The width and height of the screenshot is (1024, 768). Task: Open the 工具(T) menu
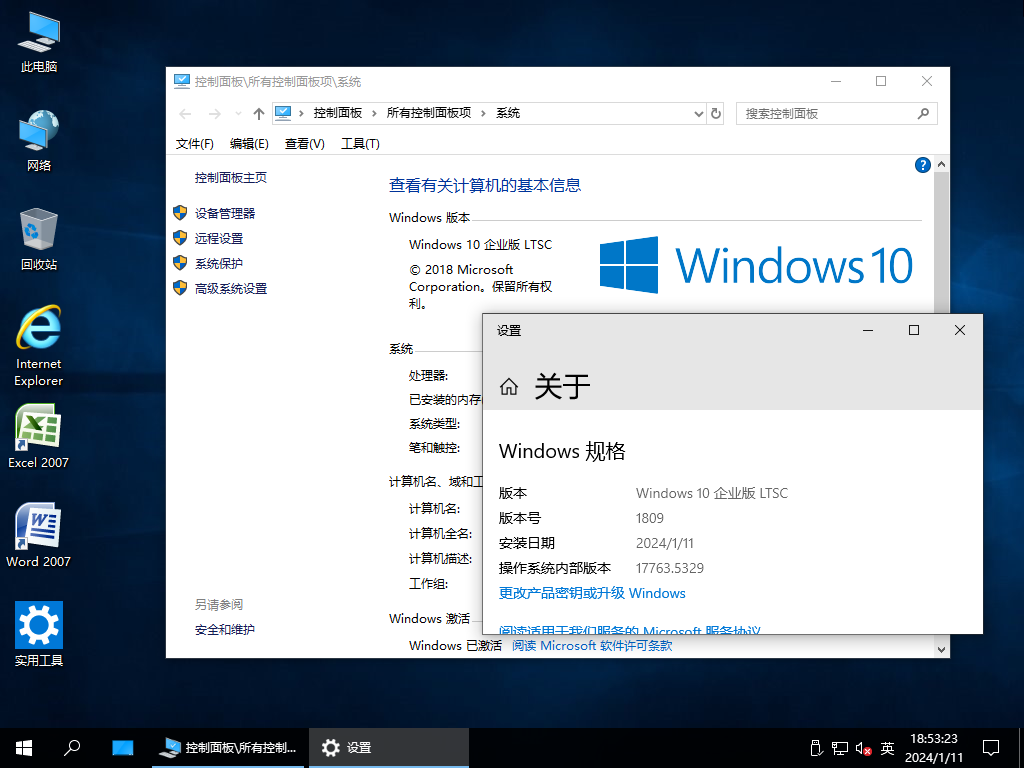click(360, 144)
